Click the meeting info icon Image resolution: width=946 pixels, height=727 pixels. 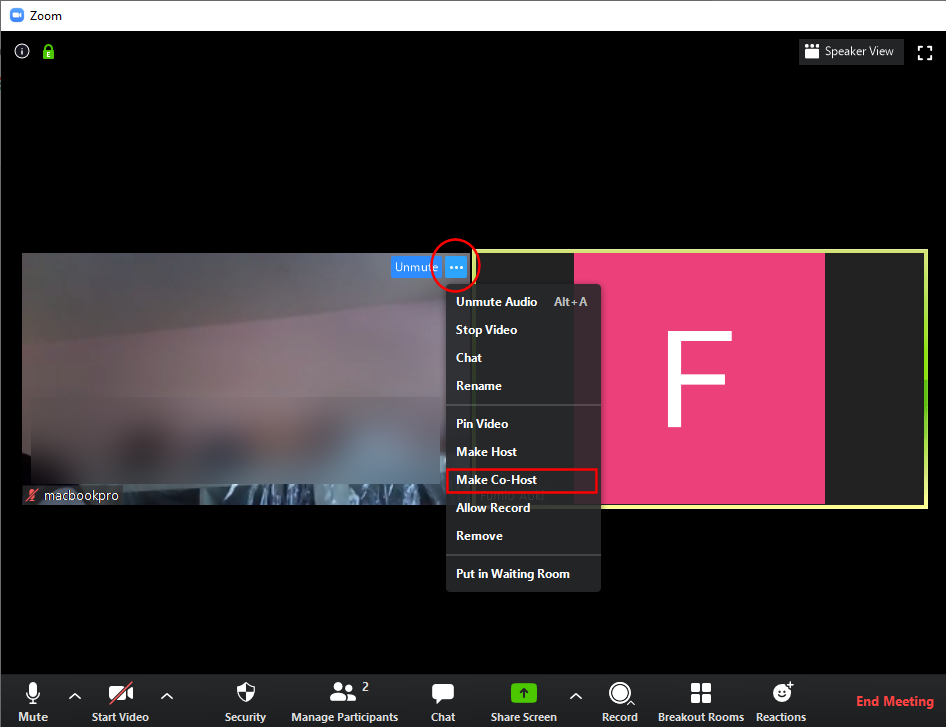pos(22,51)
